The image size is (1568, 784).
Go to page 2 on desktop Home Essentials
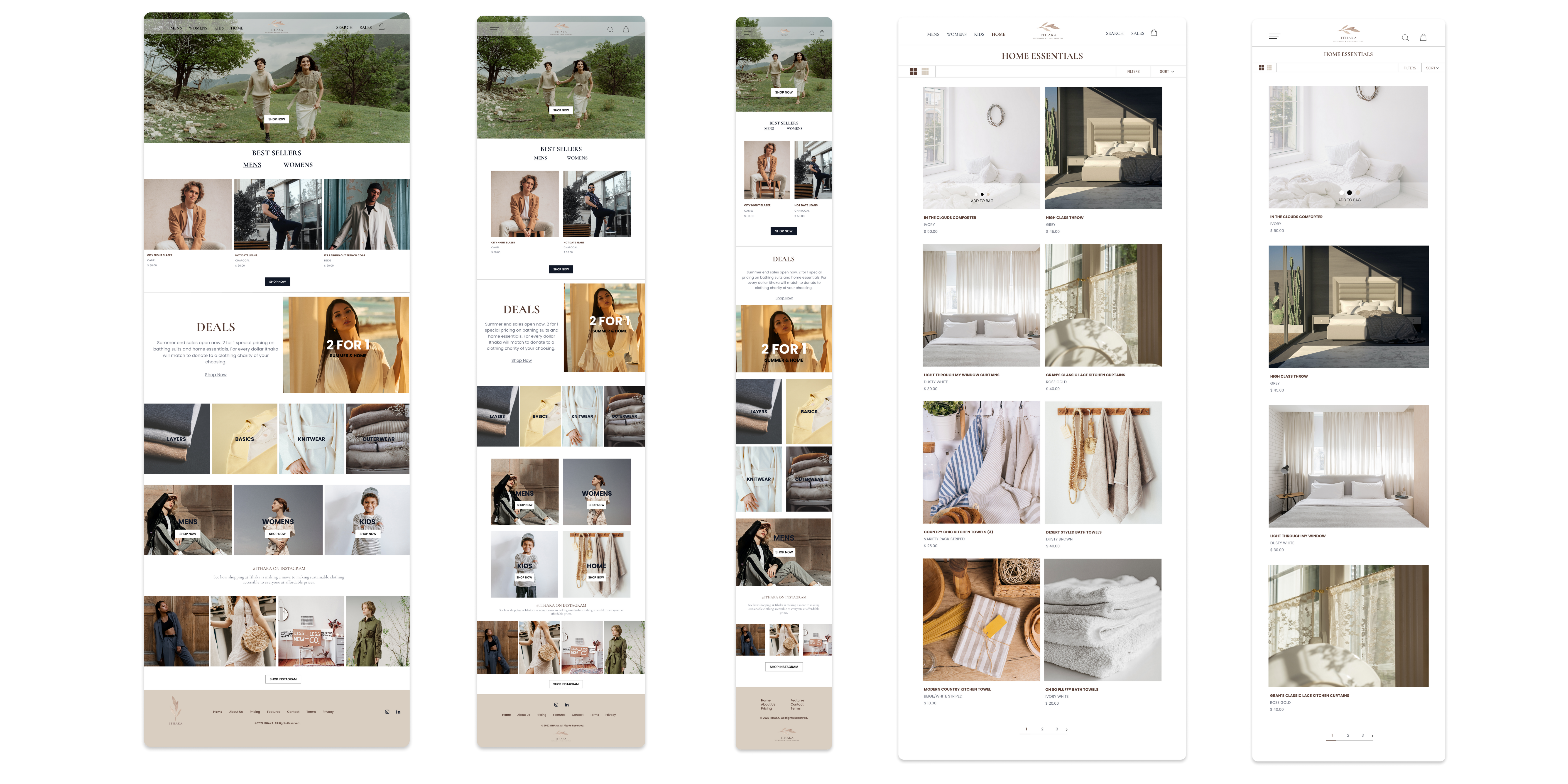click(x=1042, y=729)
